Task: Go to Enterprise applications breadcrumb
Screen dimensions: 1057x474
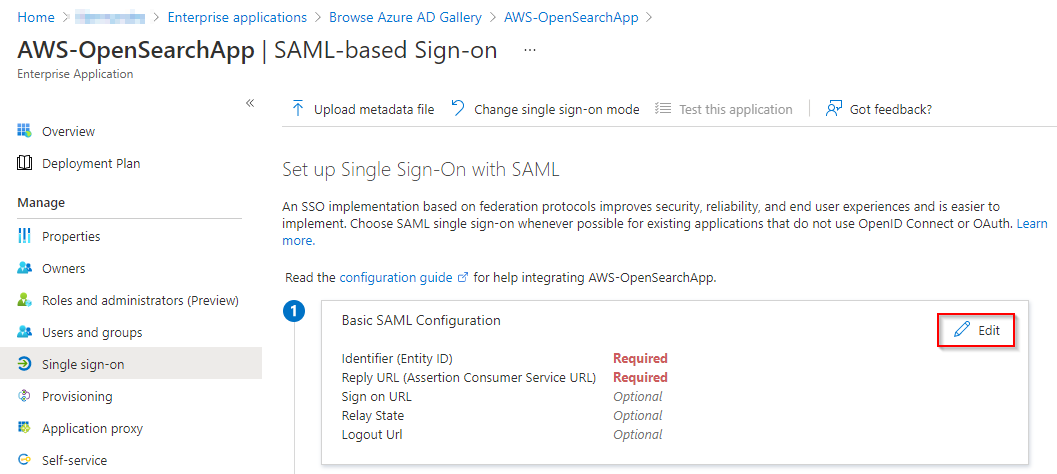Action: [237, 17]
